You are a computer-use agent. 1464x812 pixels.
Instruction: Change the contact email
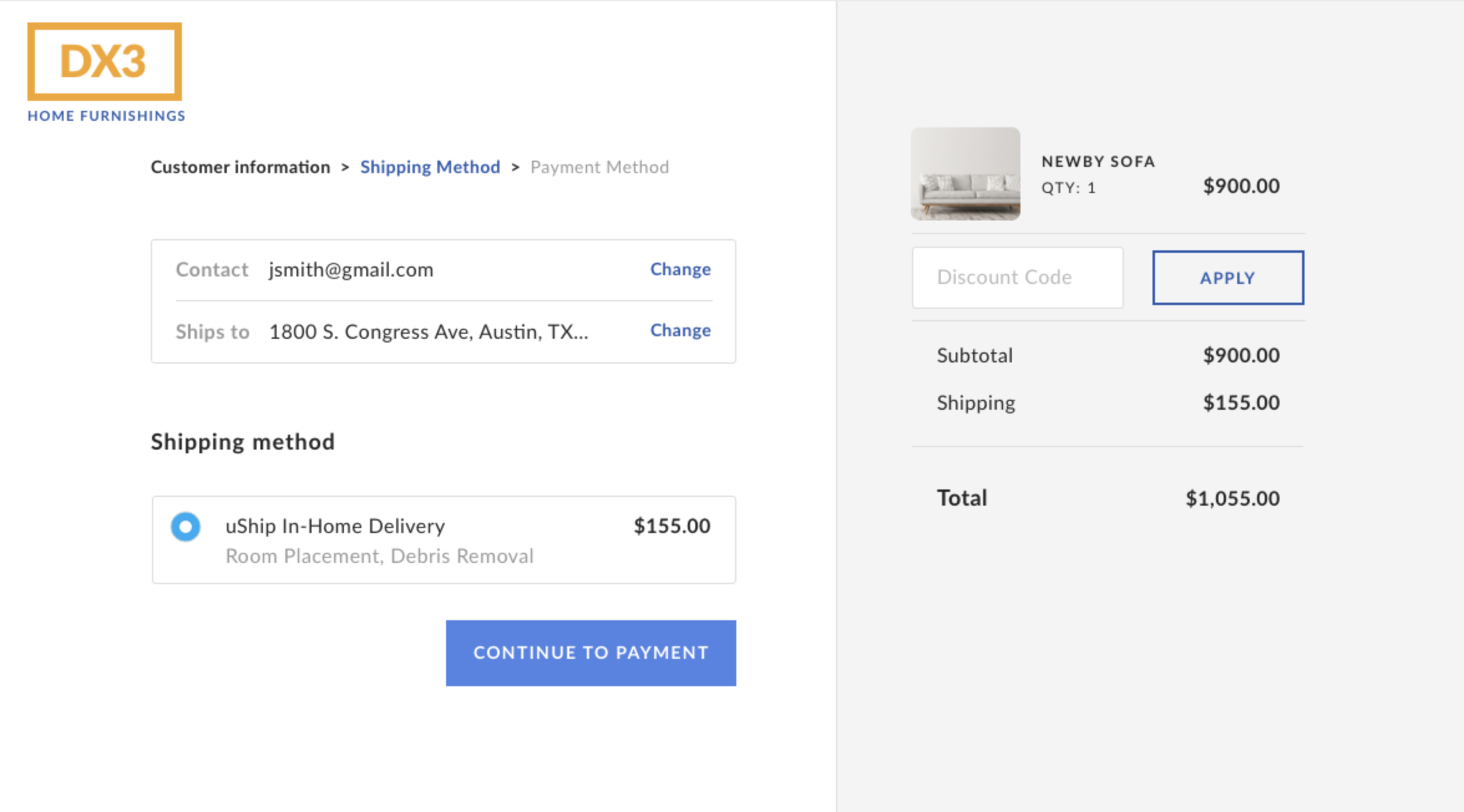[680, 269]
